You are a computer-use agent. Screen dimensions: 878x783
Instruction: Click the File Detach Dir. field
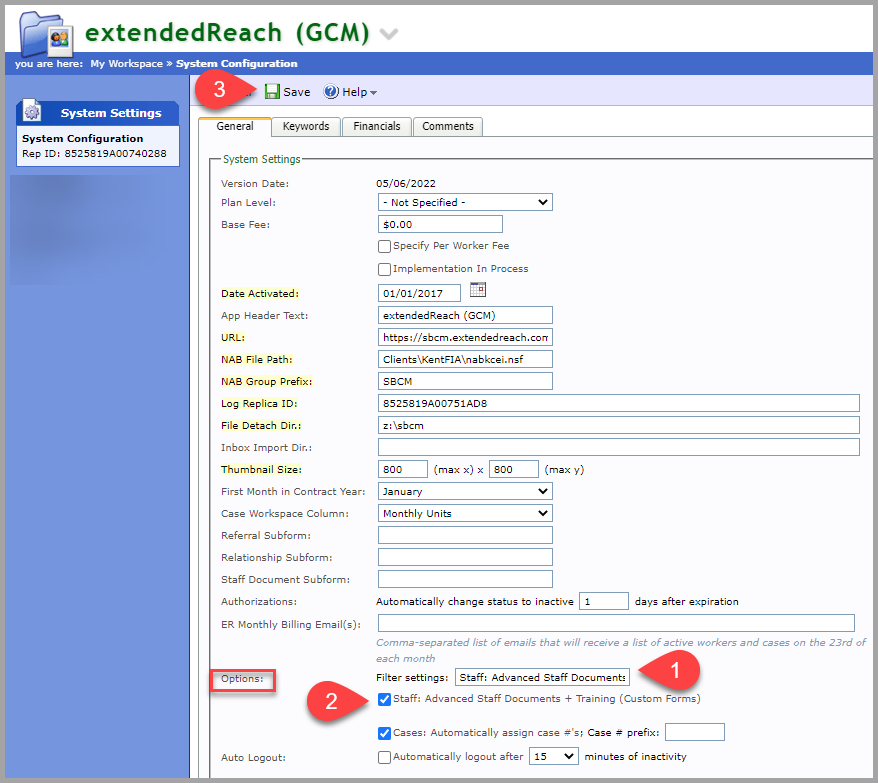[x=619, y=425]
